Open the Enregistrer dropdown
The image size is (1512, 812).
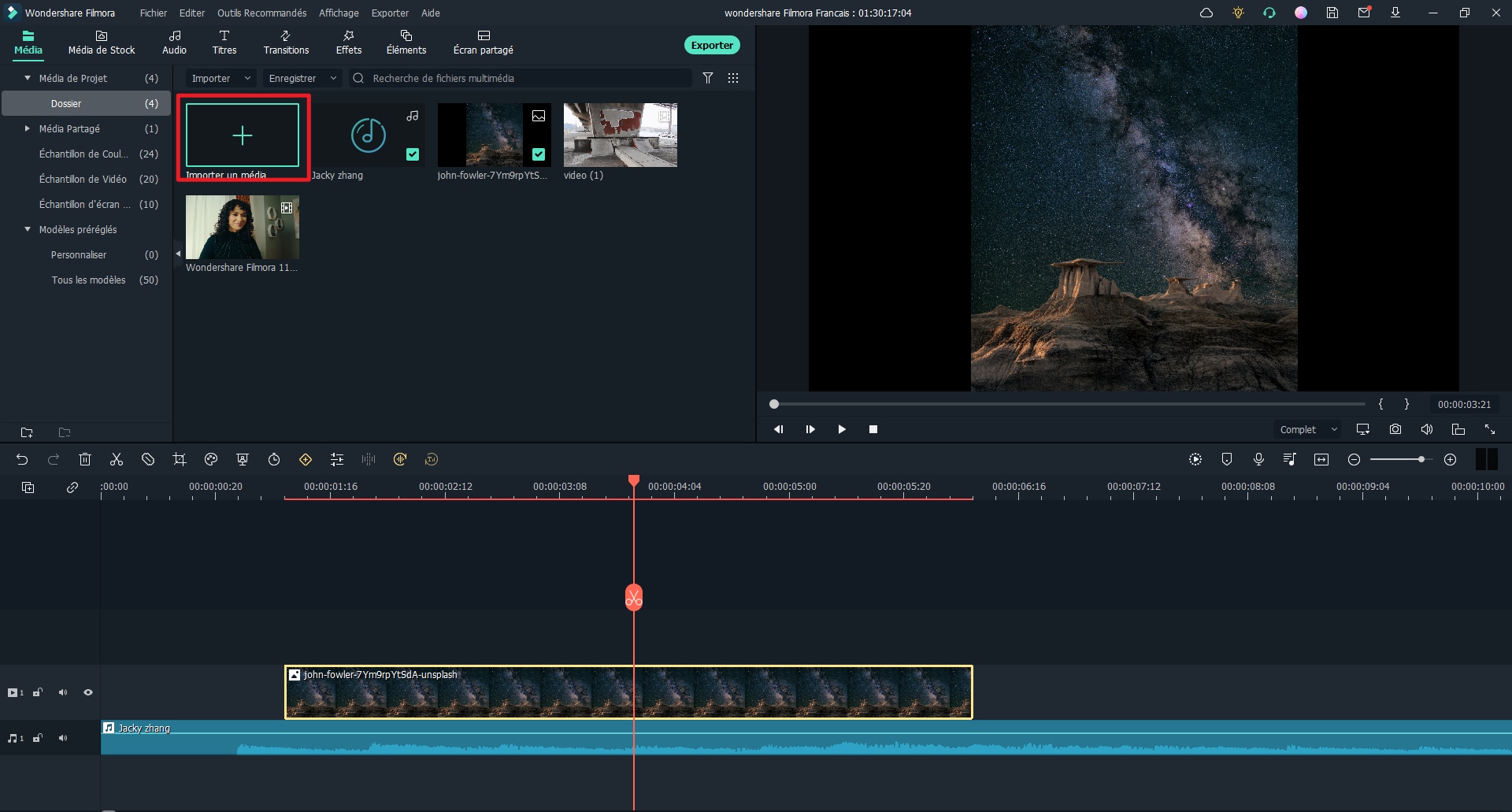tap(302, 78)
